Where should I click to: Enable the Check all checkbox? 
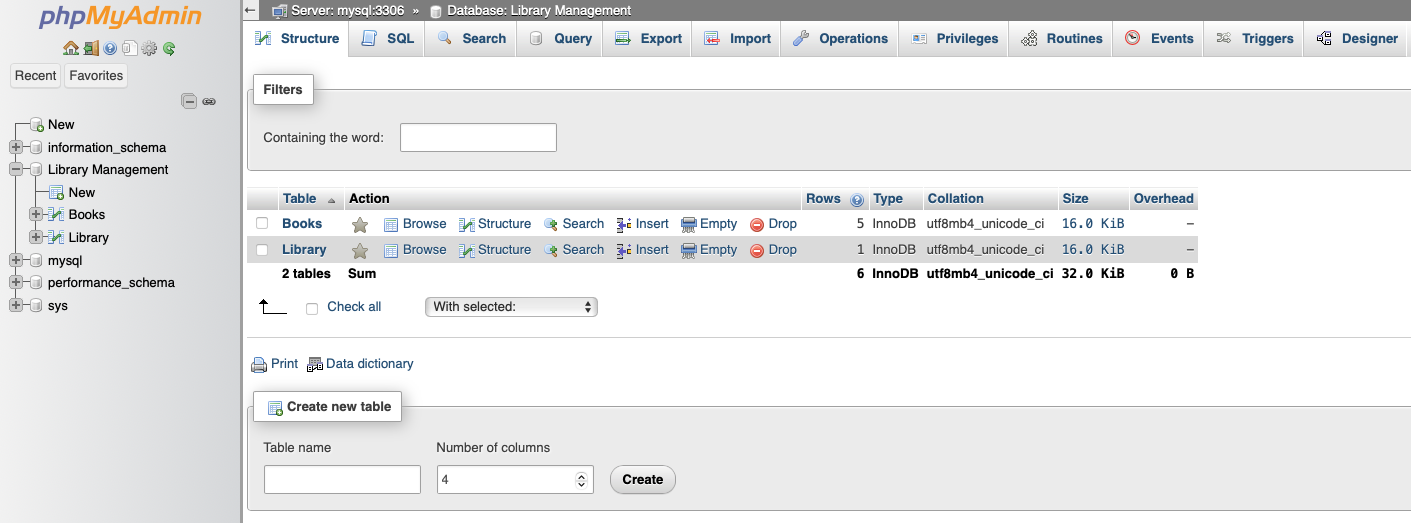coord(312,308)
